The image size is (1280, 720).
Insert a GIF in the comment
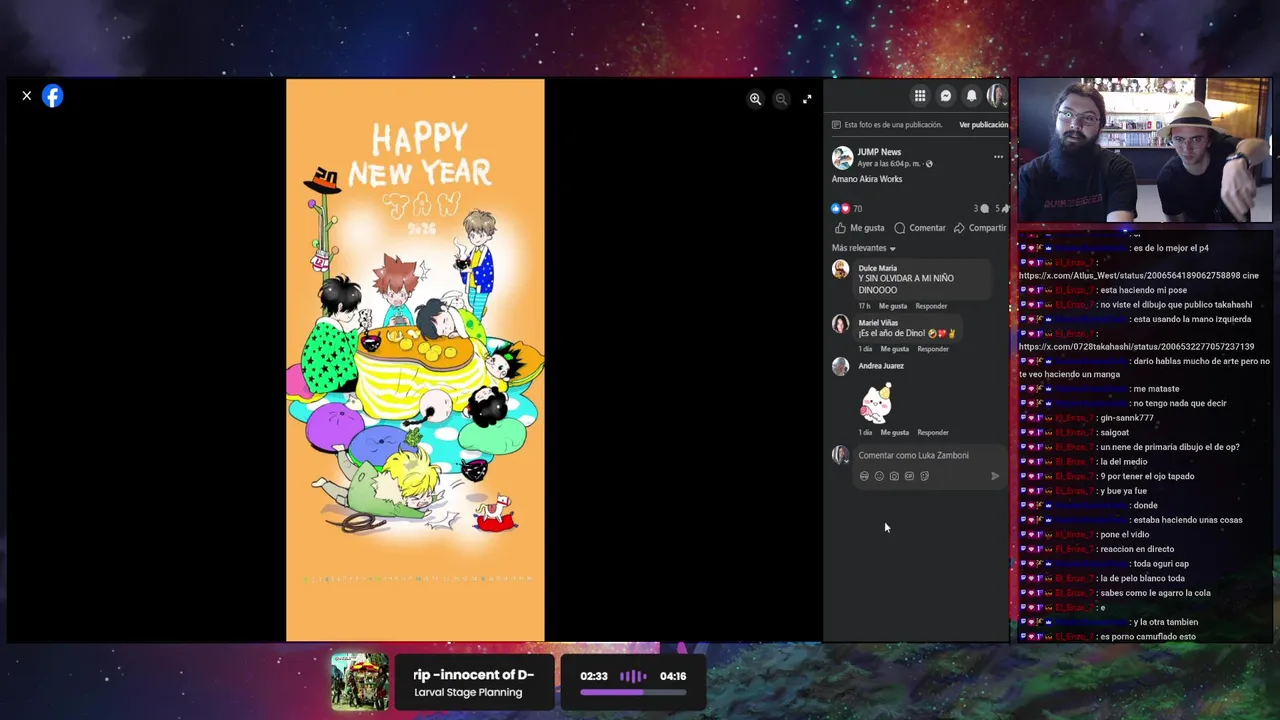(909, 476)
